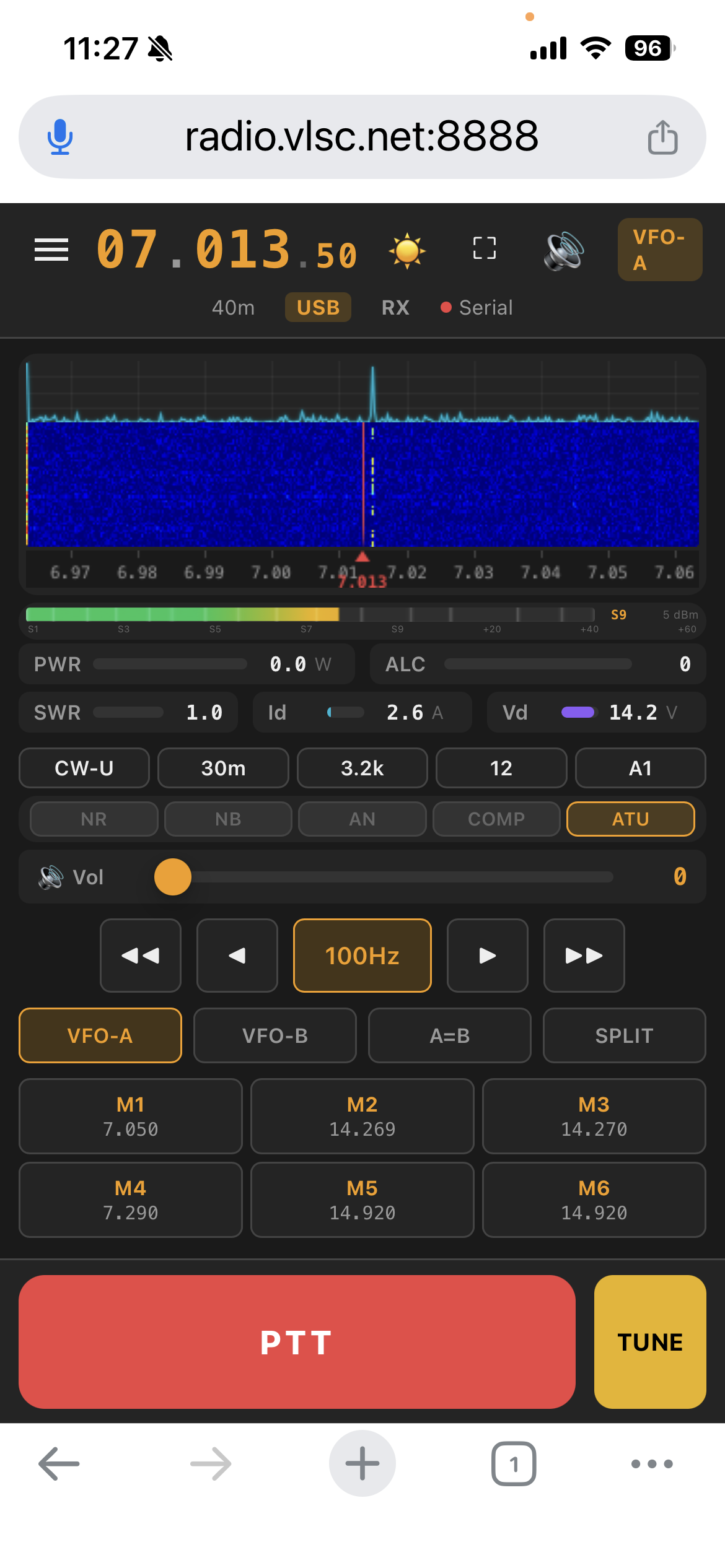The height and width of the screenshot is (1568, 725).
Task: Click the 7.06 frequency axis label
Action: tap(675, 572)
